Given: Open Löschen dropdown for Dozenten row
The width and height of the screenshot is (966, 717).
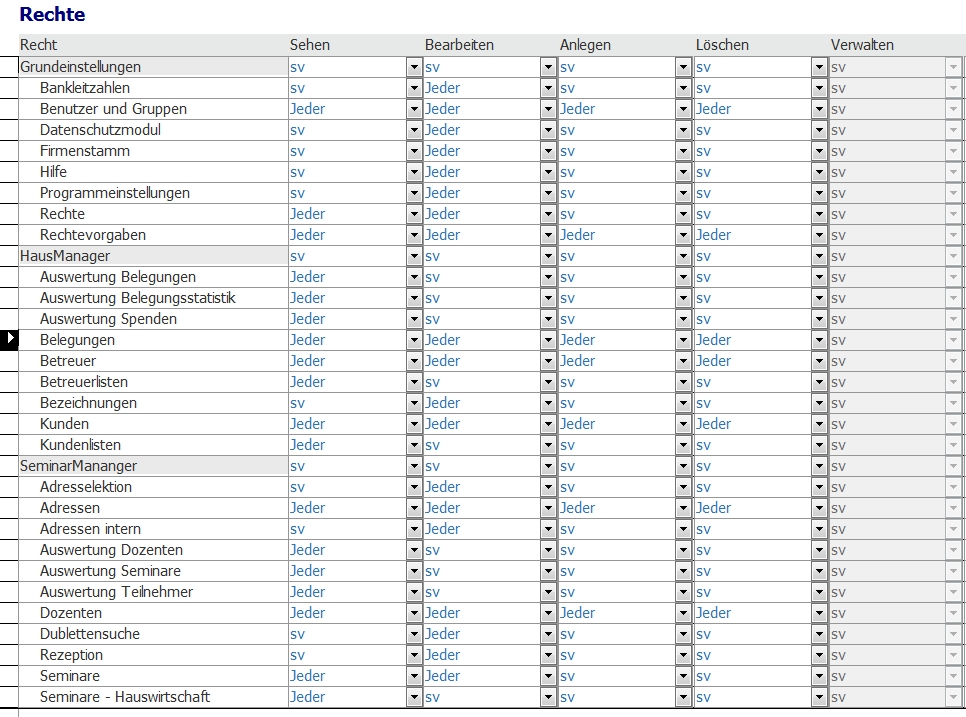Looking at the screenshot, I should point(819,613).
